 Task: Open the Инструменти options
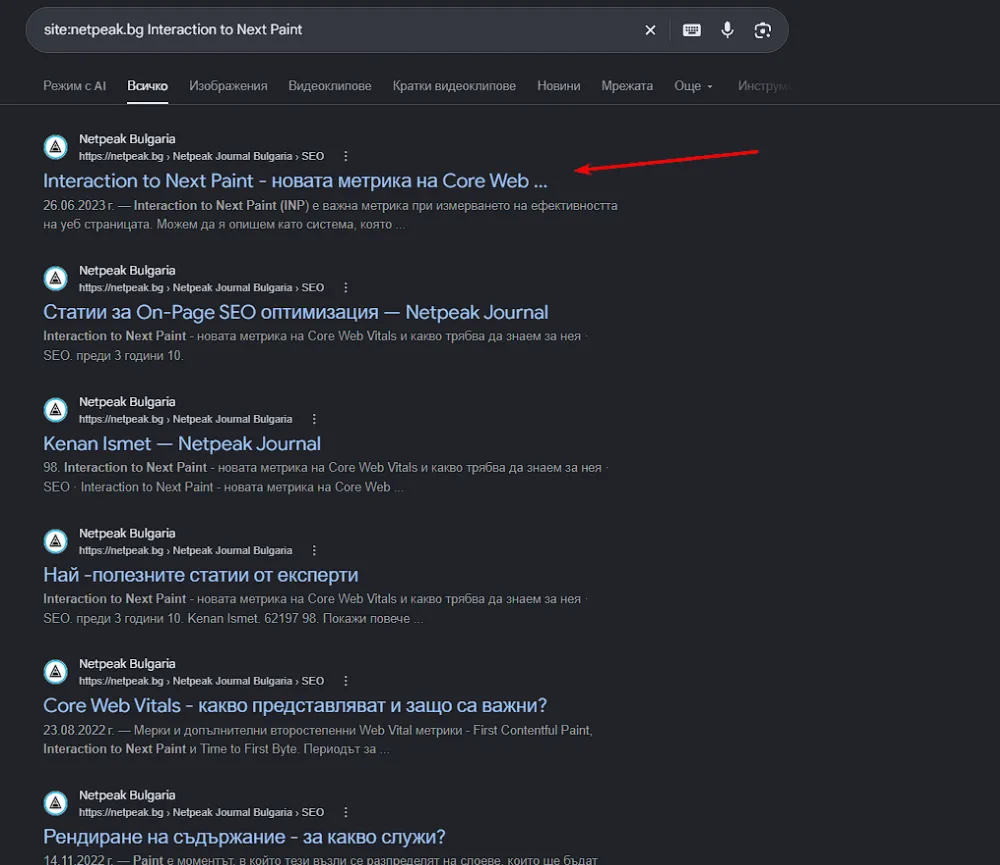[763, 85]
